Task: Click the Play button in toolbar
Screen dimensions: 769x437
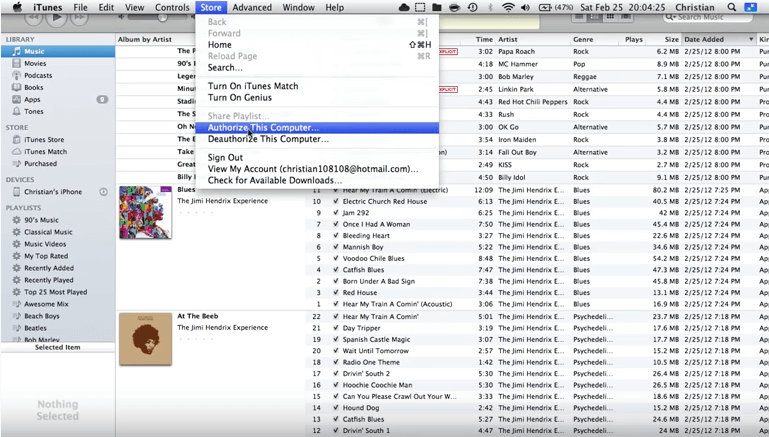Action: coord(57,18)
